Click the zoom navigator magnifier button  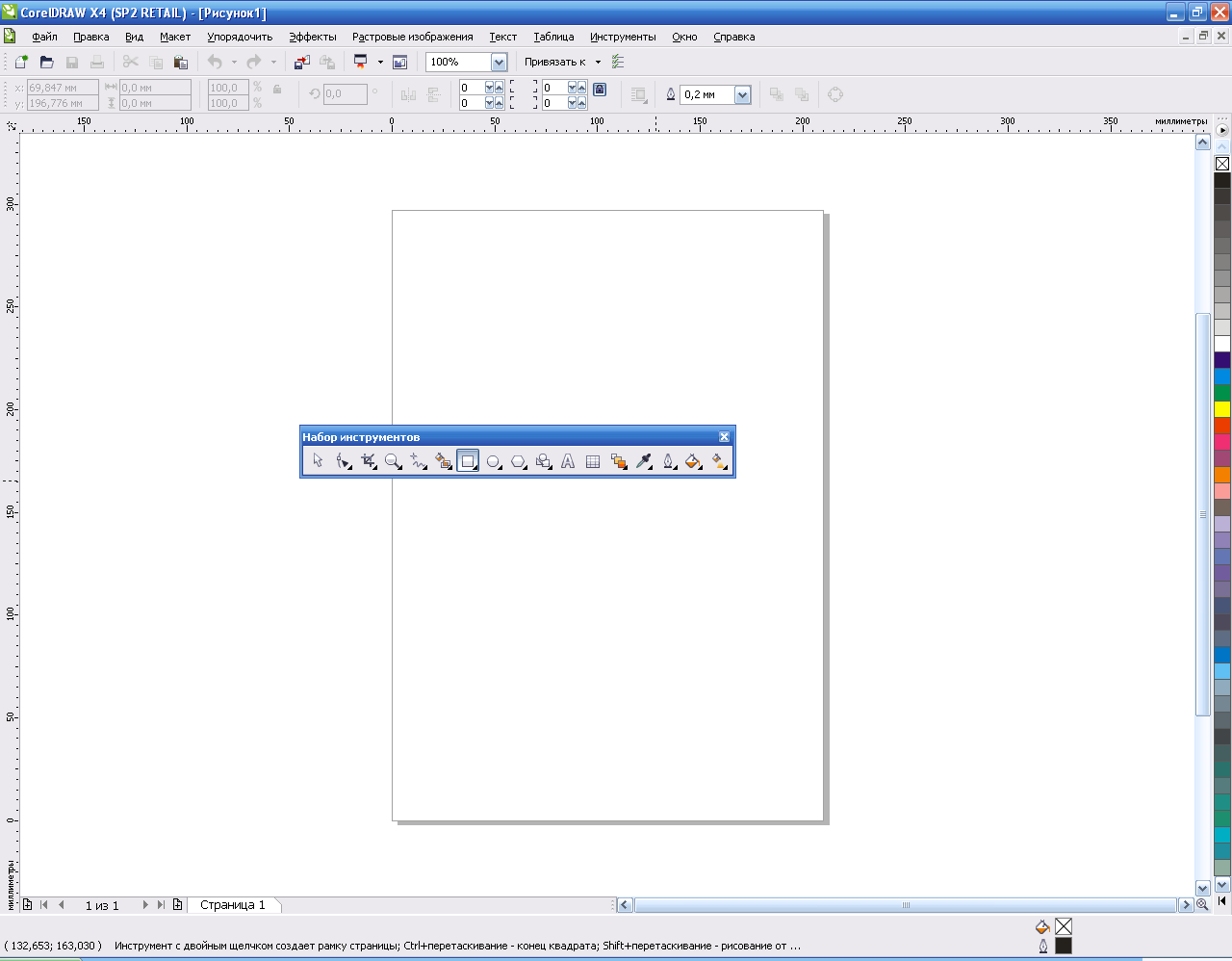coord(1202,905)
